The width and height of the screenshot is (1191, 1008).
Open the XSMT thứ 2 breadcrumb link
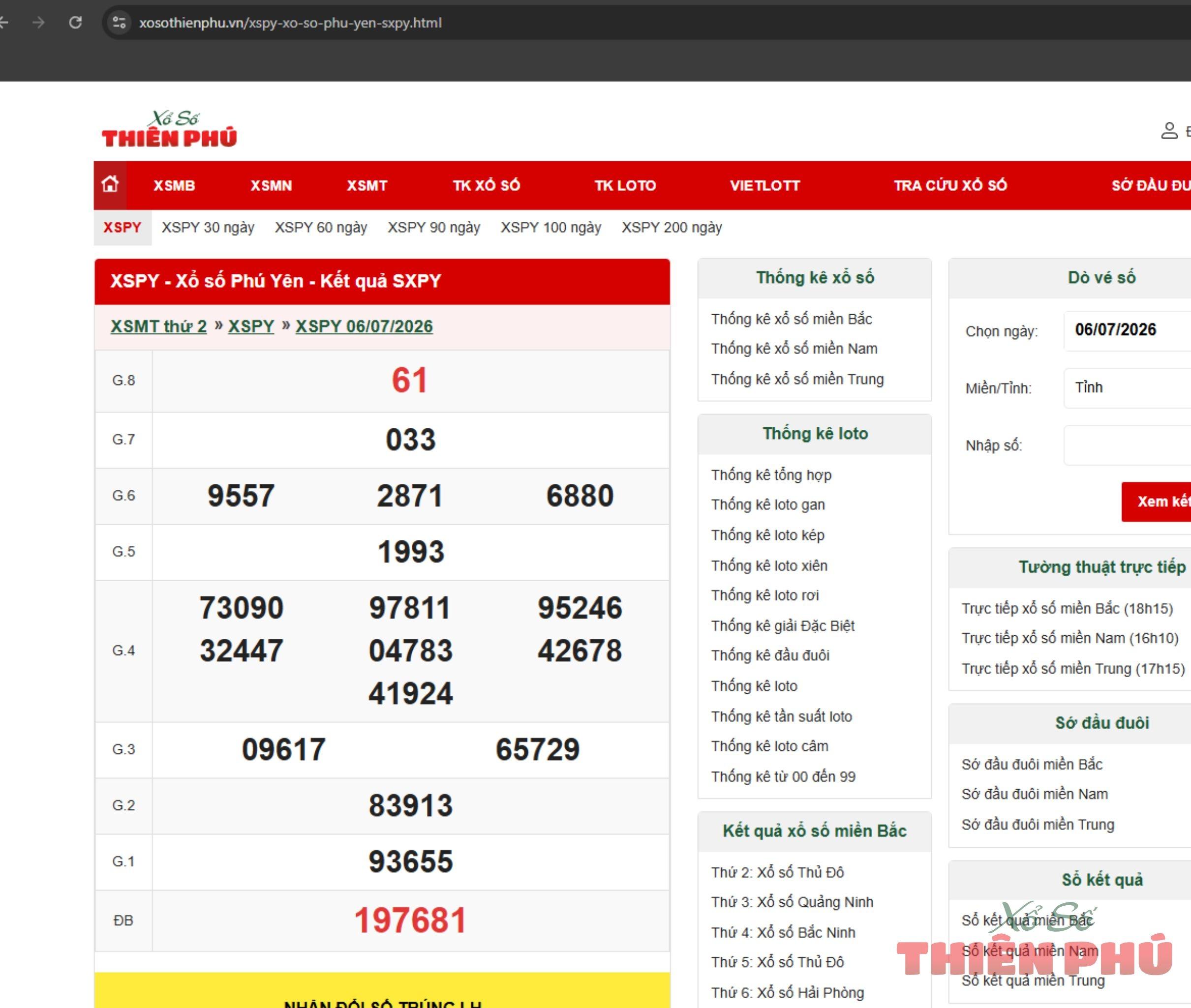[158, 326]
